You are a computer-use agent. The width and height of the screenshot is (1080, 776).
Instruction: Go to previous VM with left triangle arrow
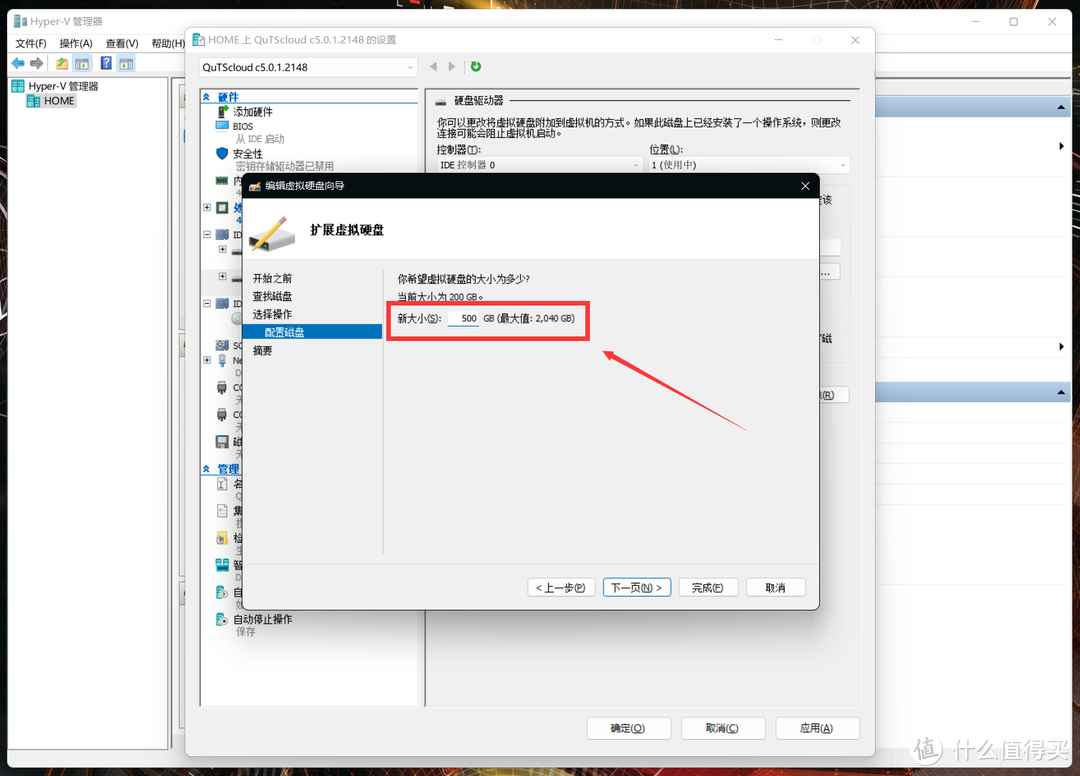pos(433,66)
